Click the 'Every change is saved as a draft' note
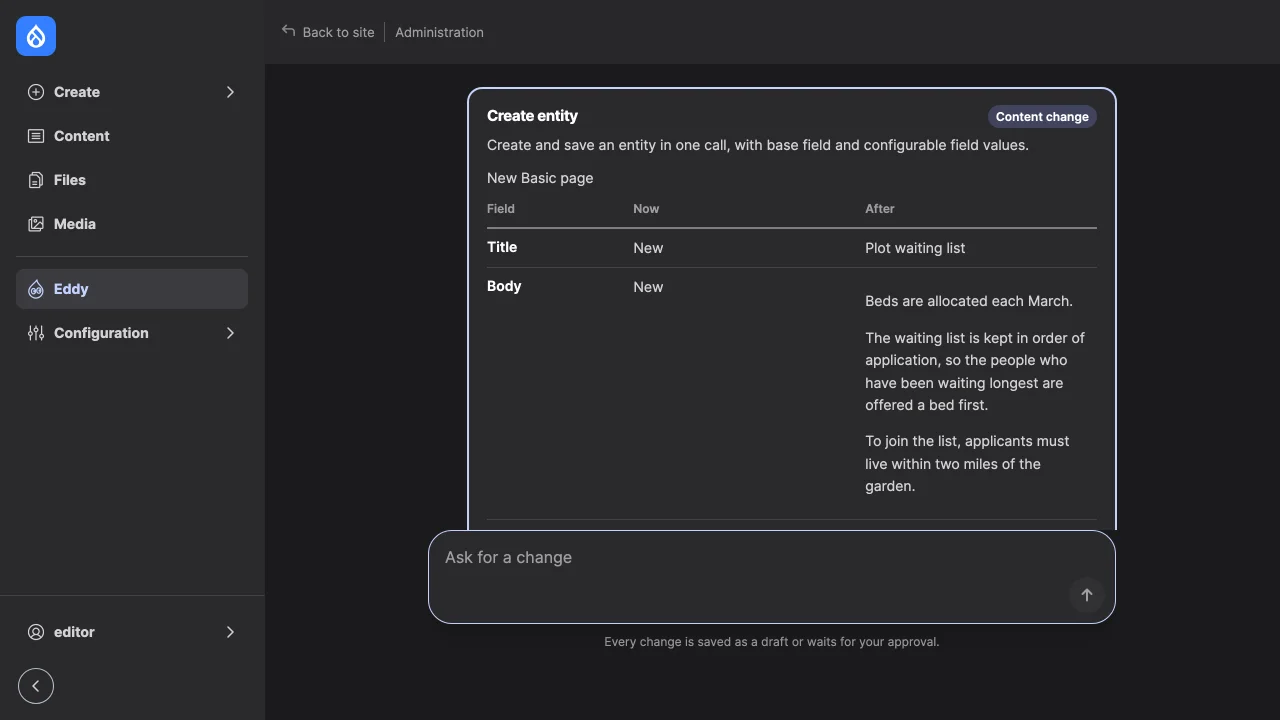 click(772, 642)
